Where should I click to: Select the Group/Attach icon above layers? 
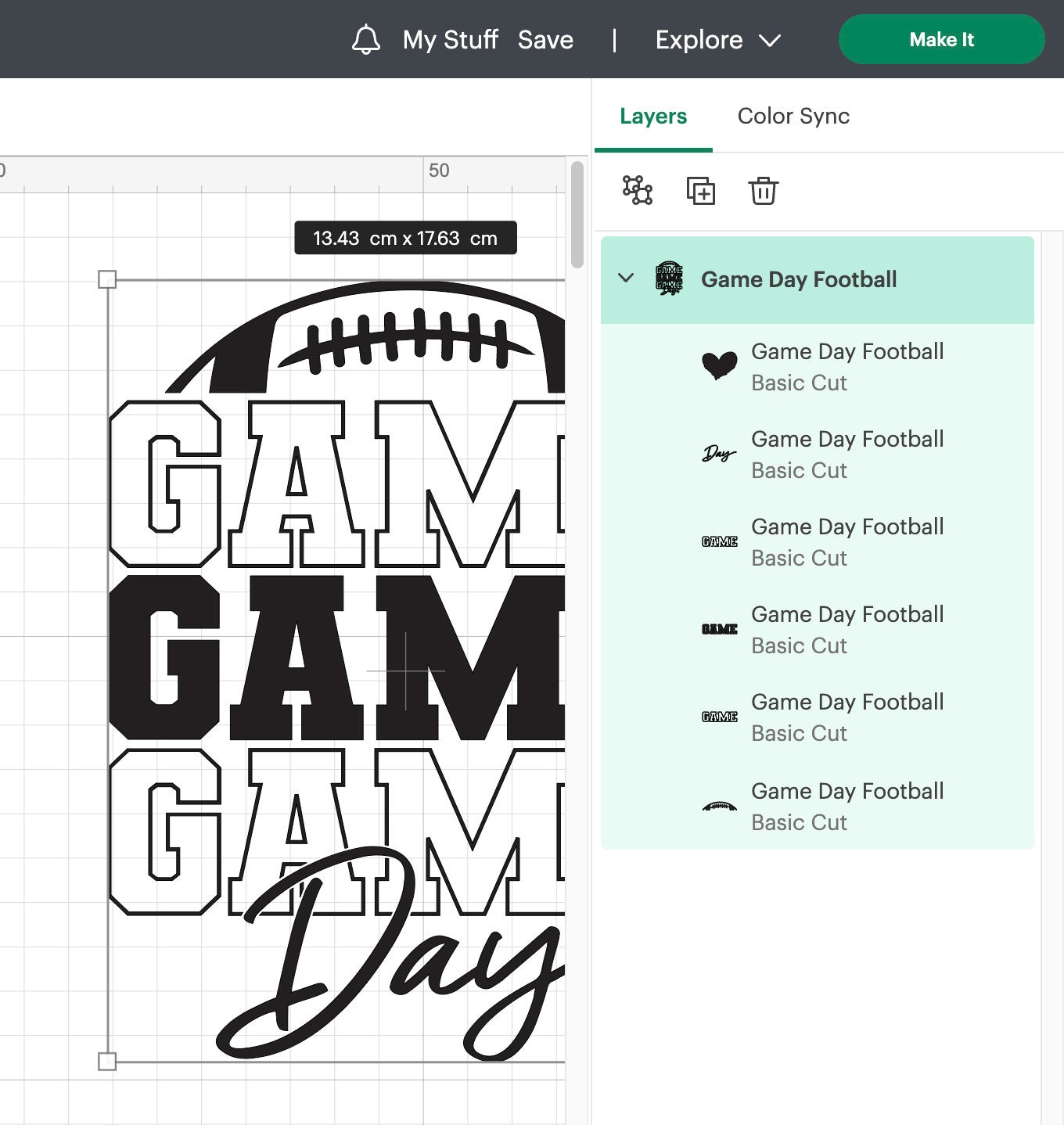(x=635, y=190)
